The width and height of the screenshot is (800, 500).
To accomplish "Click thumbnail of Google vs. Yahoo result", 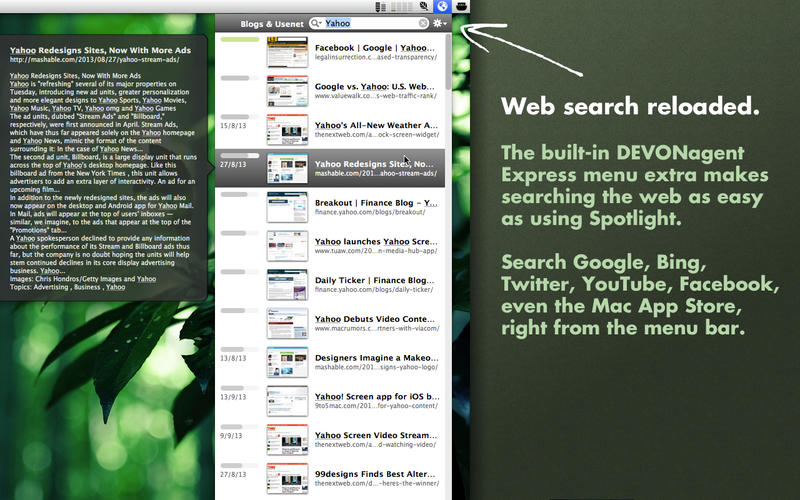I will [x=287, y=91].
